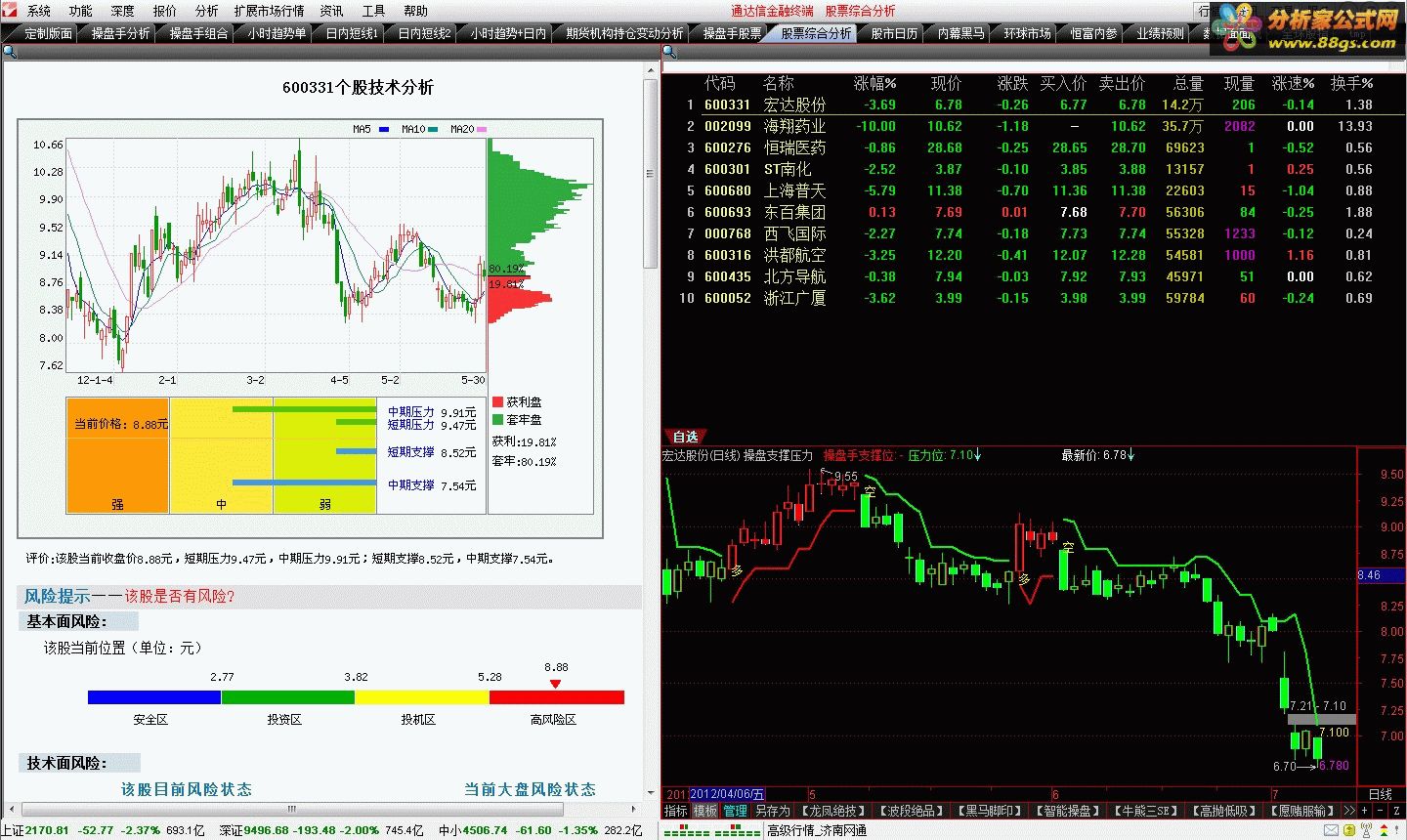
Task: Click the blue 安全区 segment of risk bar
Action: (x=154, y=697)
